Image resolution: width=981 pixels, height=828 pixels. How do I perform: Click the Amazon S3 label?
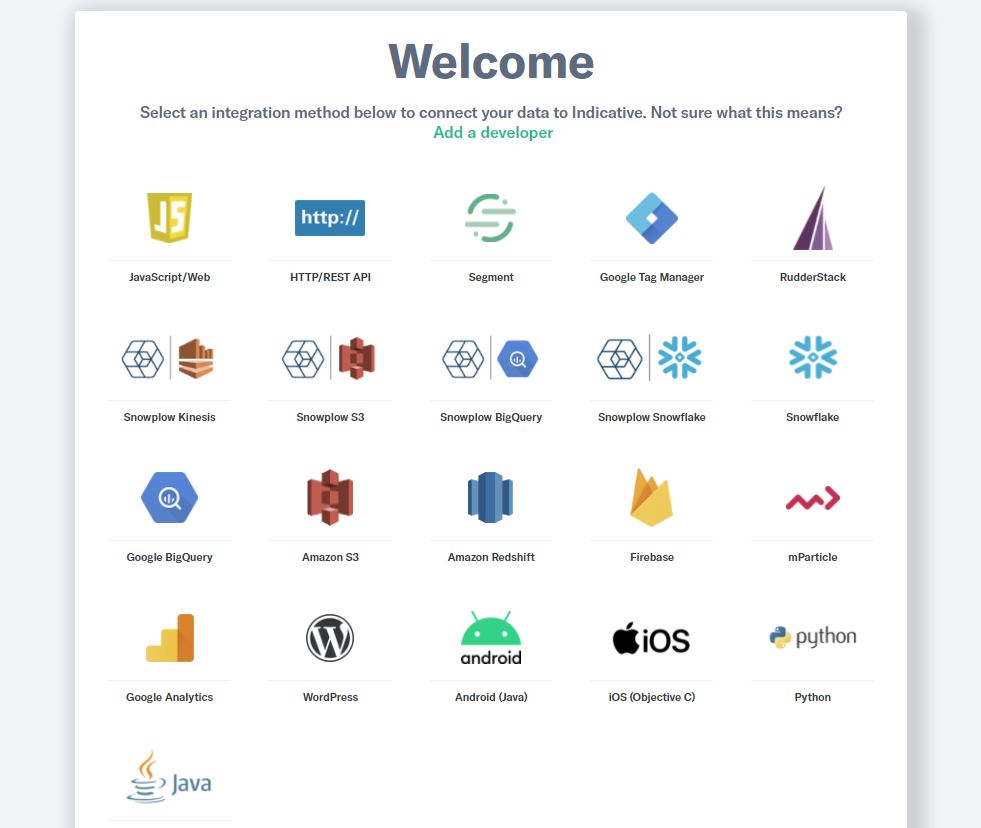(330, 558)
